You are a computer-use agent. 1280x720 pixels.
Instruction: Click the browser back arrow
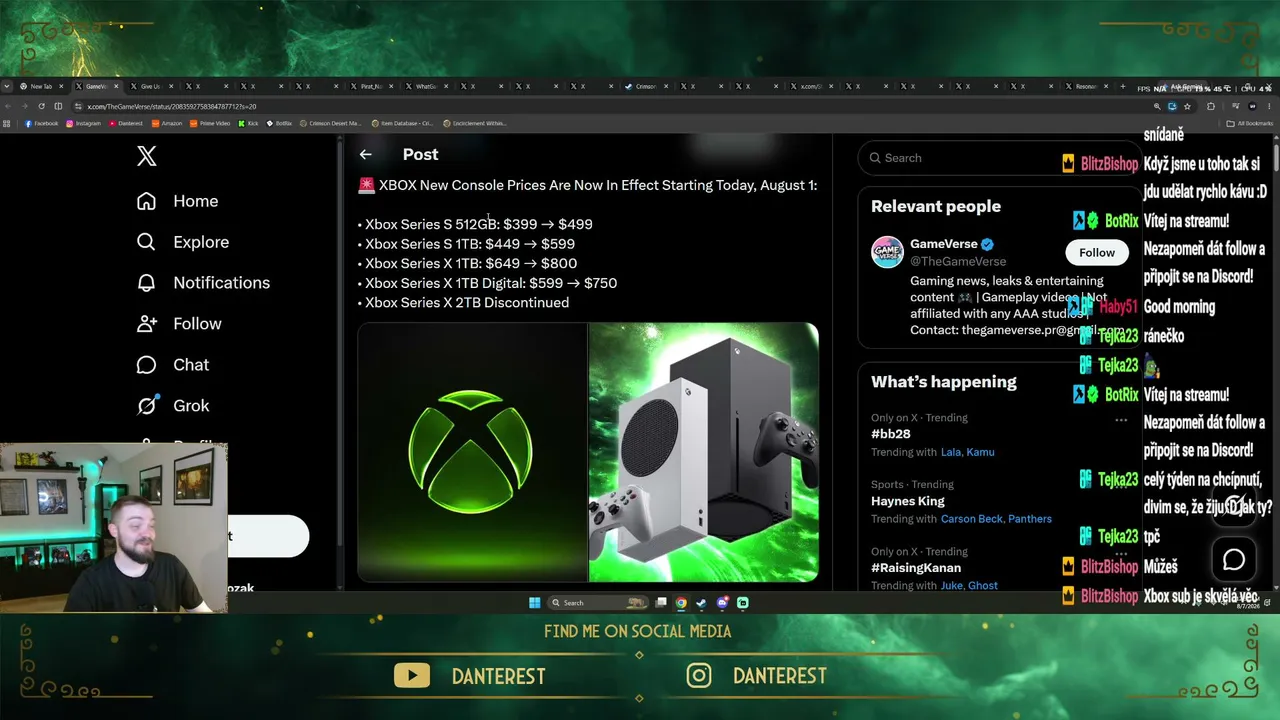coord(9,106)
